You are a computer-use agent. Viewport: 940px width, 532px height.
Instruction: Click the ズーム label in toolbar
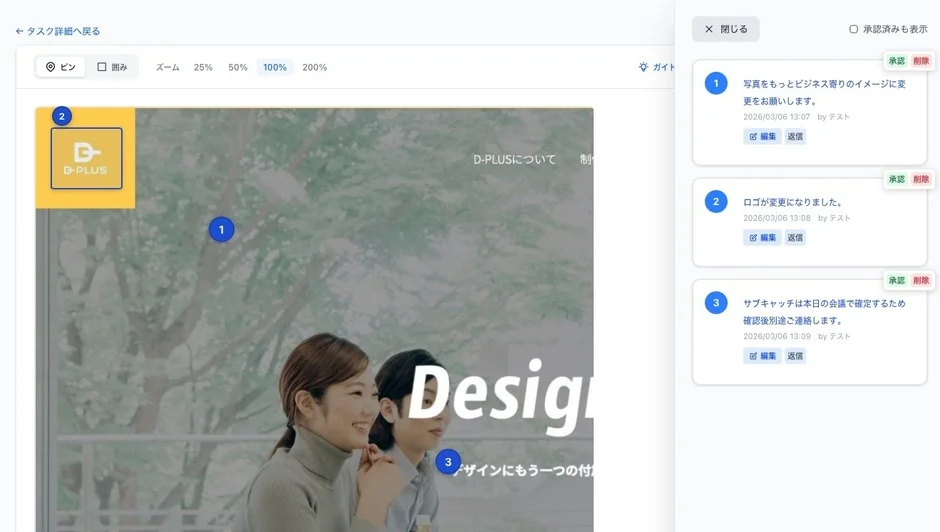[x=167, y=67]
